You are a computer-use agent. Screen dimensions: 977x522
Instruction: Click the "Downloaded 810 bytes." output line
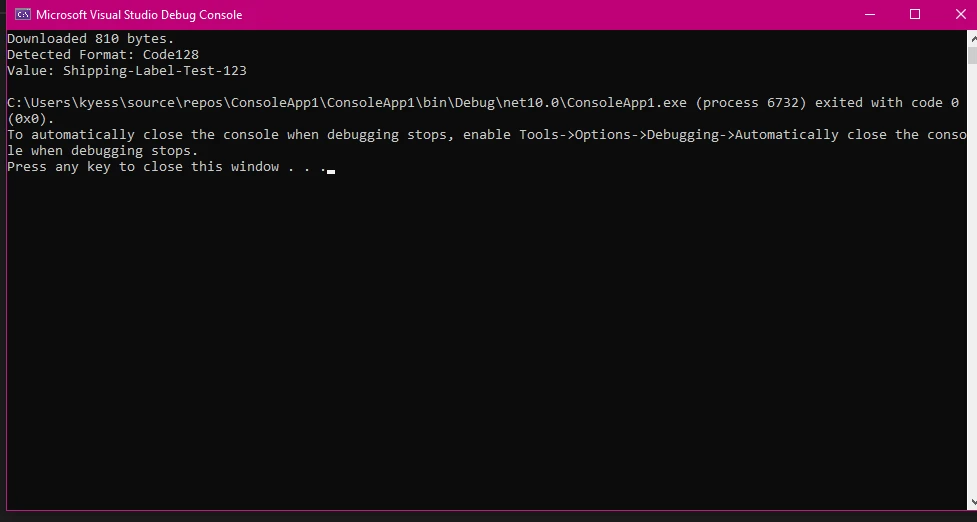tap(91, 39)
